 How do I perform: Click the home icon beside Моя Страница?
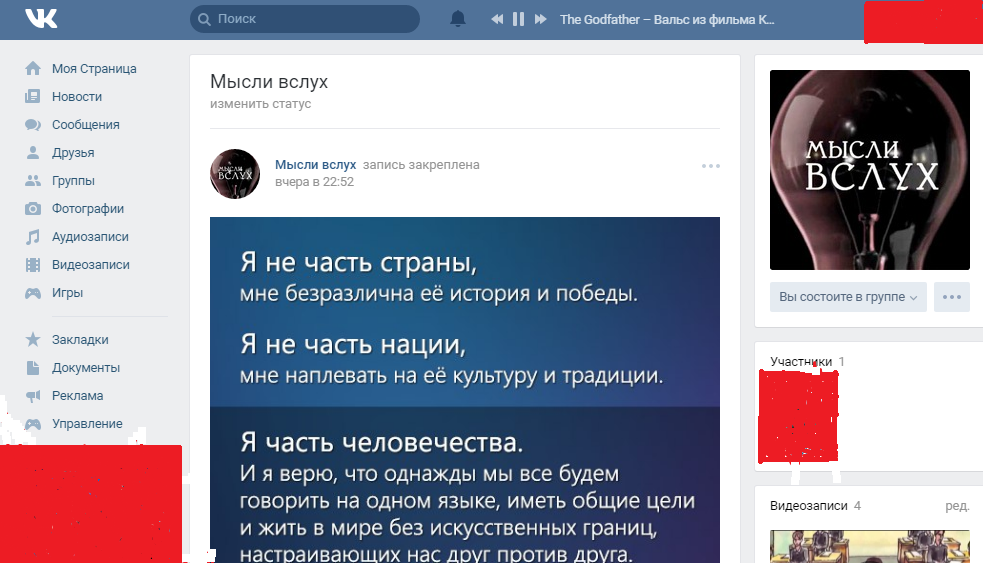tap(33, 68)
